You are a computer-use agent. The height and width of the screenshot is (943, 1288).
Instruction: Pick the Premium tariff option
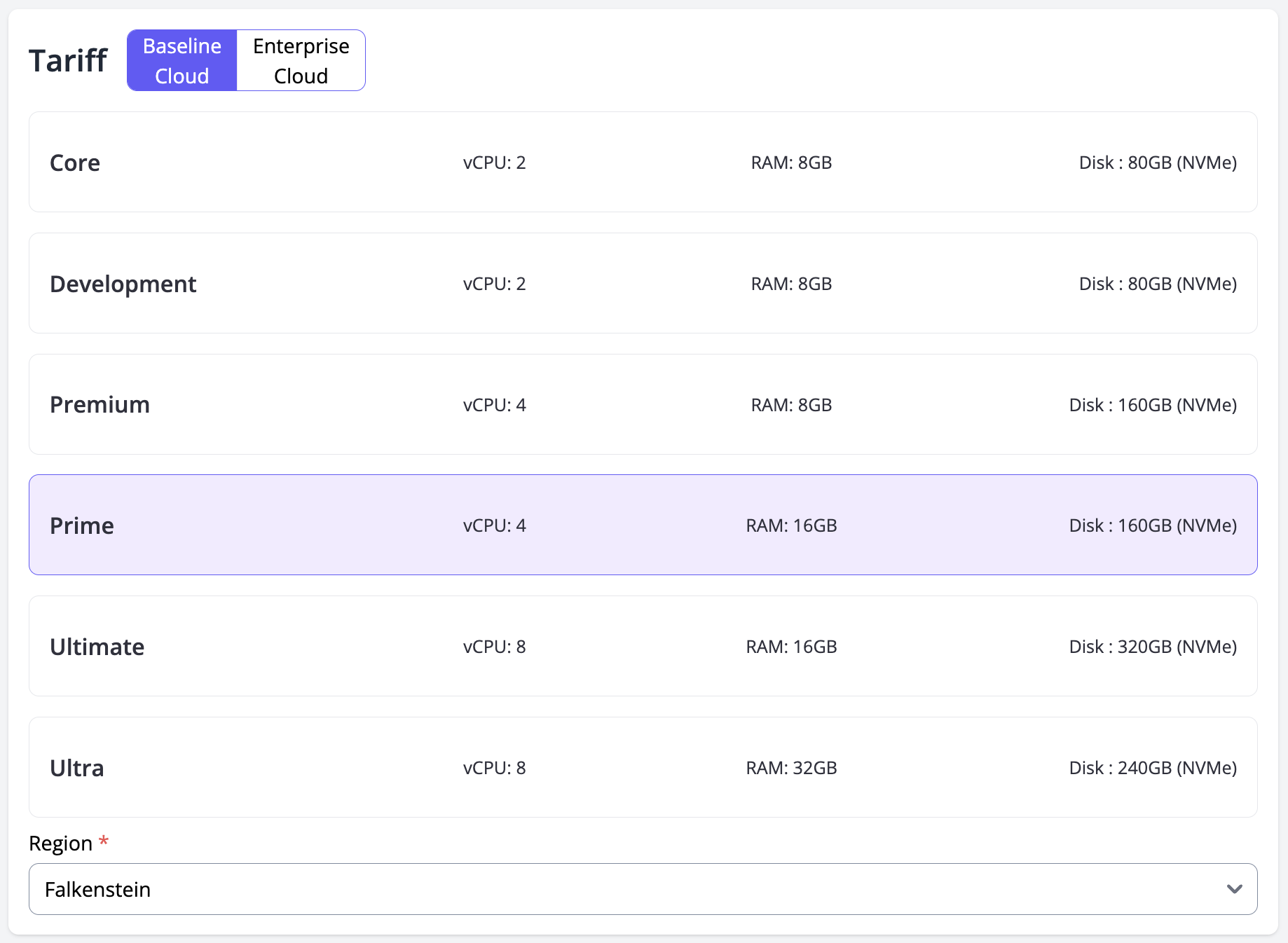click(x=100, y=405)
